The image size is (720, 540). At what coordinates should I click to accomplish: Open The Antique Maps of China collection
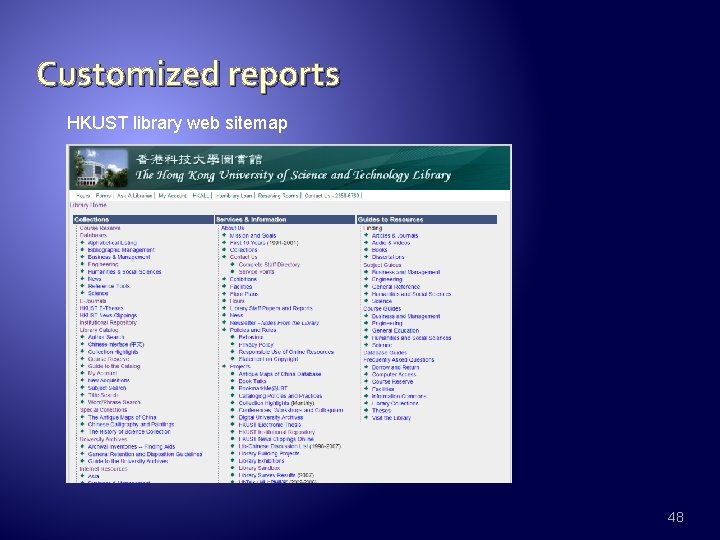tap(122, 417)
